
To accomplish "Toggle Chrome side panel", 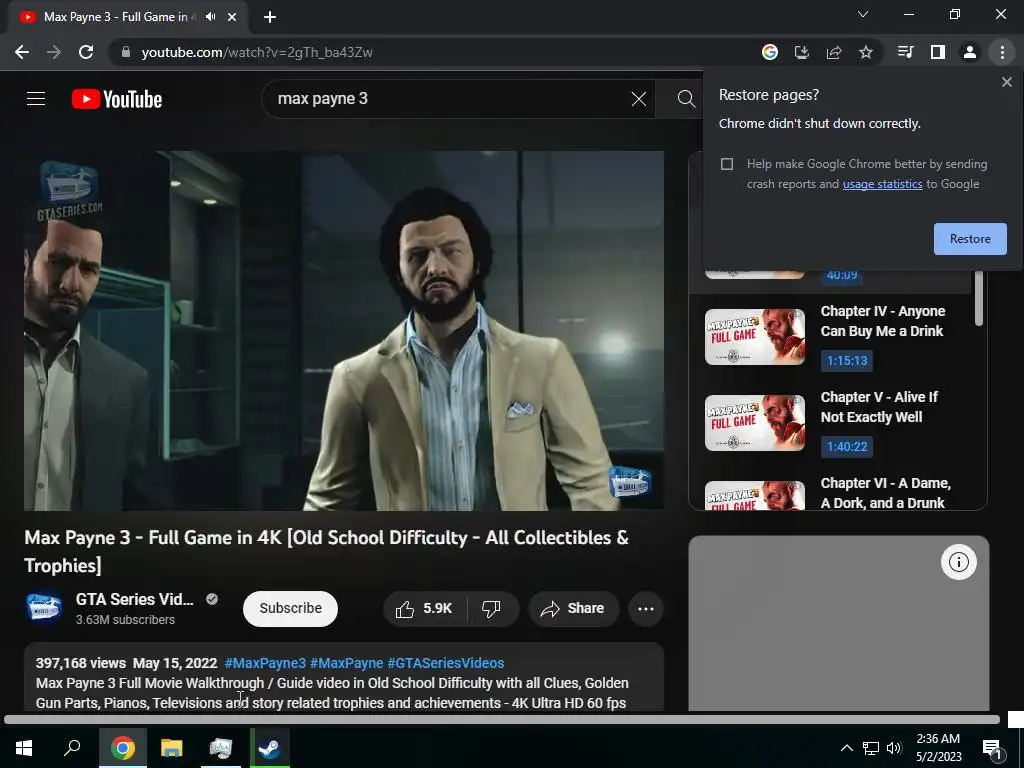I will coord(938,52).
